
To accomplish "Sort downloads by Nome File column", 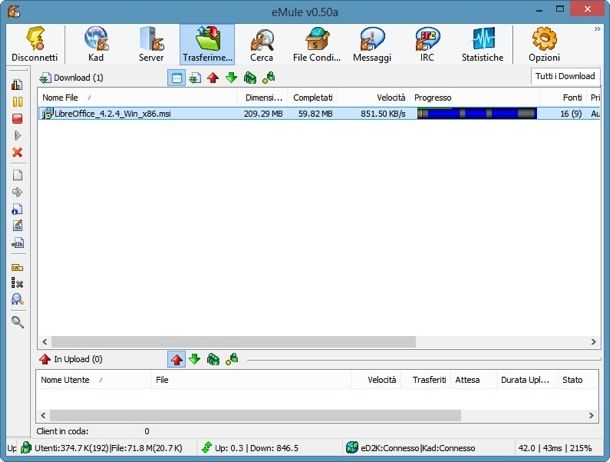I will point(138,98).
